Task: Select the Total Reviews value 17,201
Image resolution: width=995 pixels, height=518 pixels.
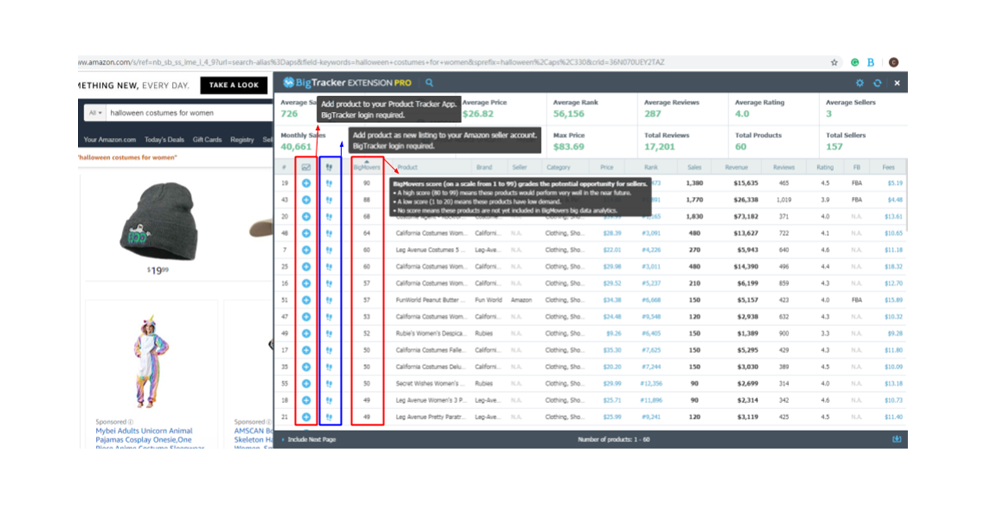Action: (659, 147)
